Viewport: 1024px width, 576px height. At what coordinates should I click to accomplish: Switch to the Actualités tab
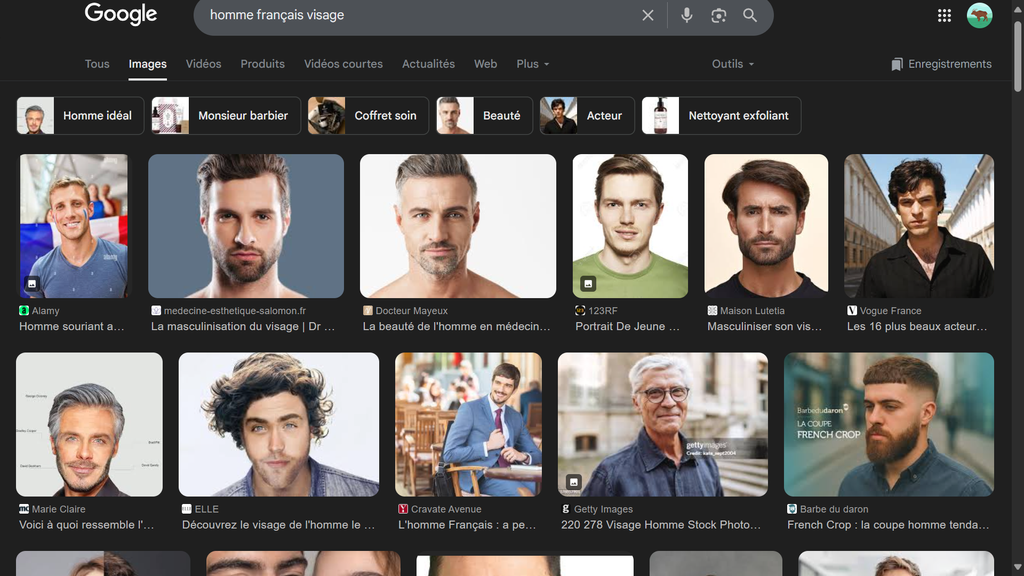coord(428,64)
